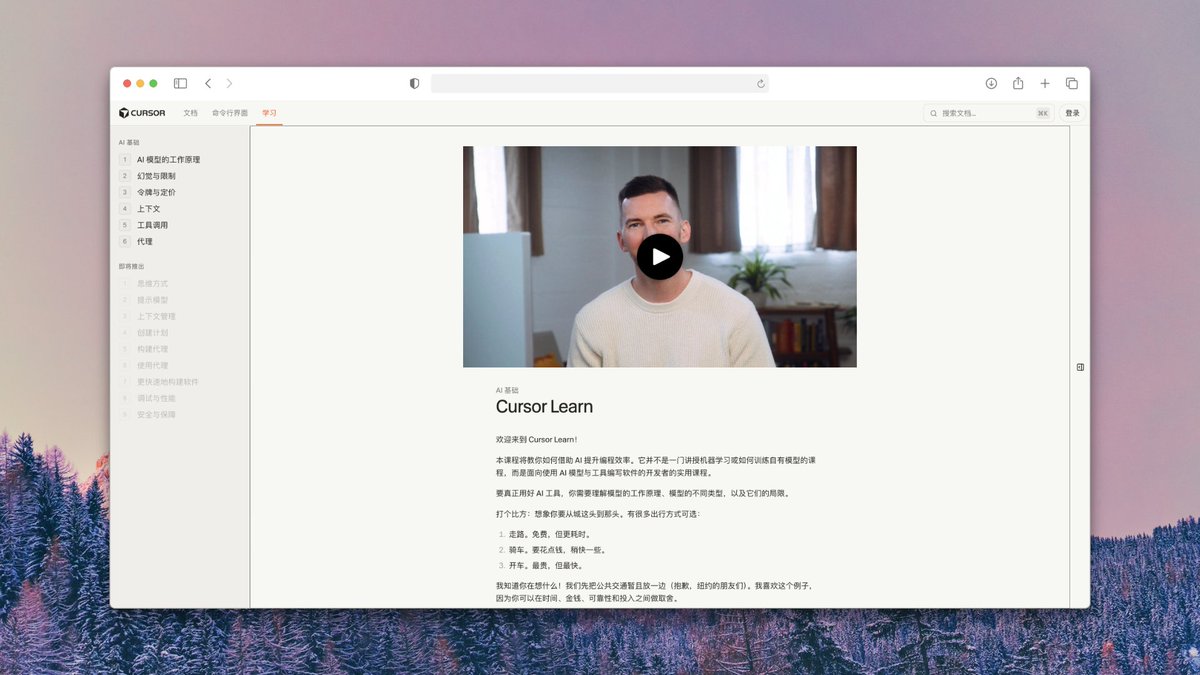
Task: Click the upcoming item 提示模型
Action: point(152,300)
